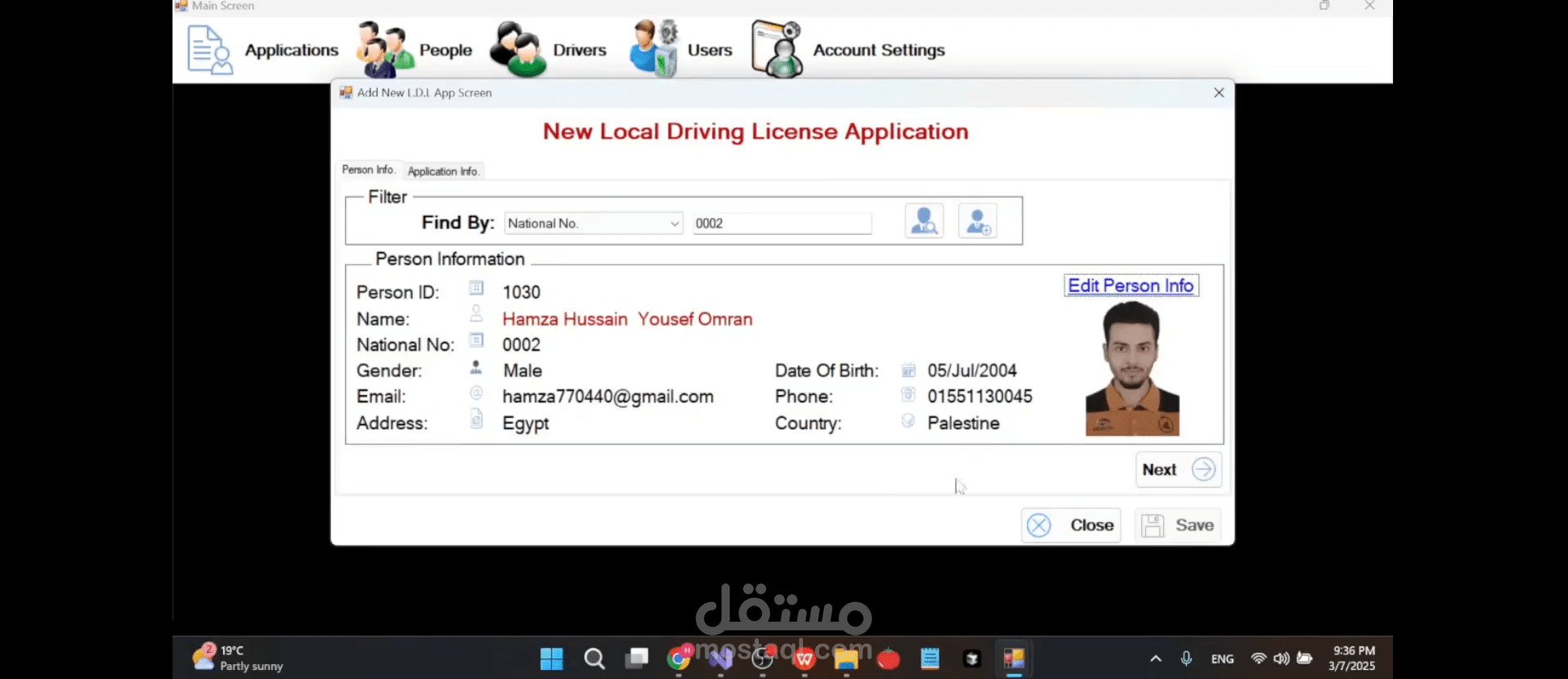Click the National No icon
The height and width of the screenshot is (679, 1568).
477,340
